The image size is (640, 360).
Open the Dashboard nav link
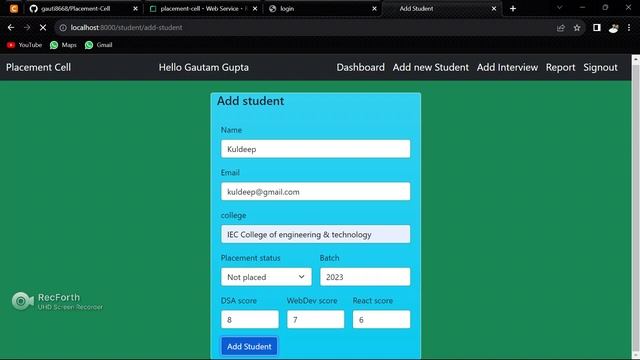[360, 67]
